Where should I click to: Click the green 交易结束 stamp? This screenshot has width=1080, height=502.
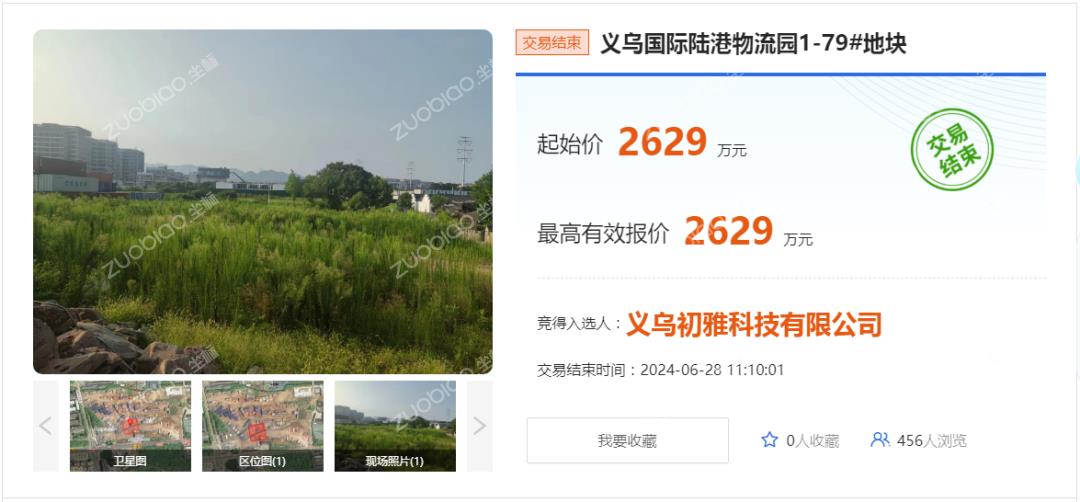click(952, 150)
